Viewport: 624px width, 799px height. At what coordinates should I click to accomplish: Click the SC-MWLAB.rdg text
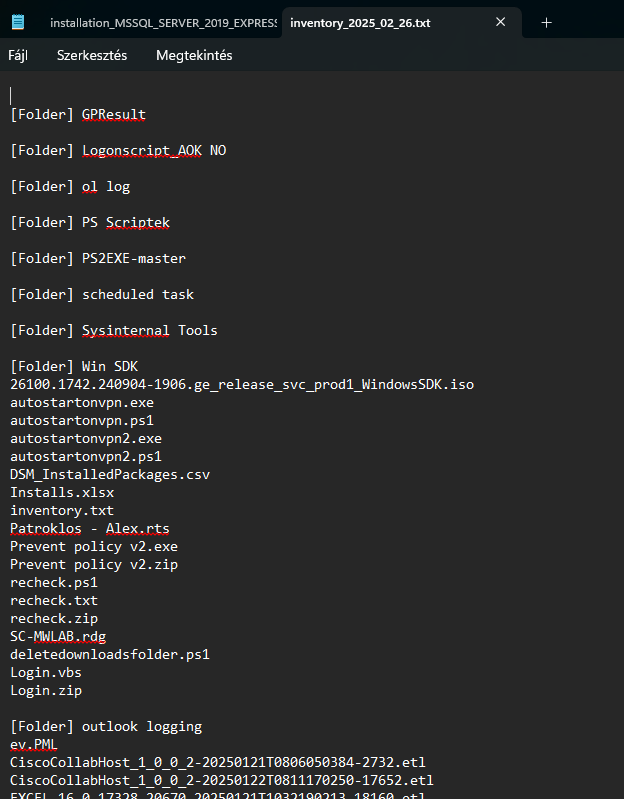coord(58,636)
